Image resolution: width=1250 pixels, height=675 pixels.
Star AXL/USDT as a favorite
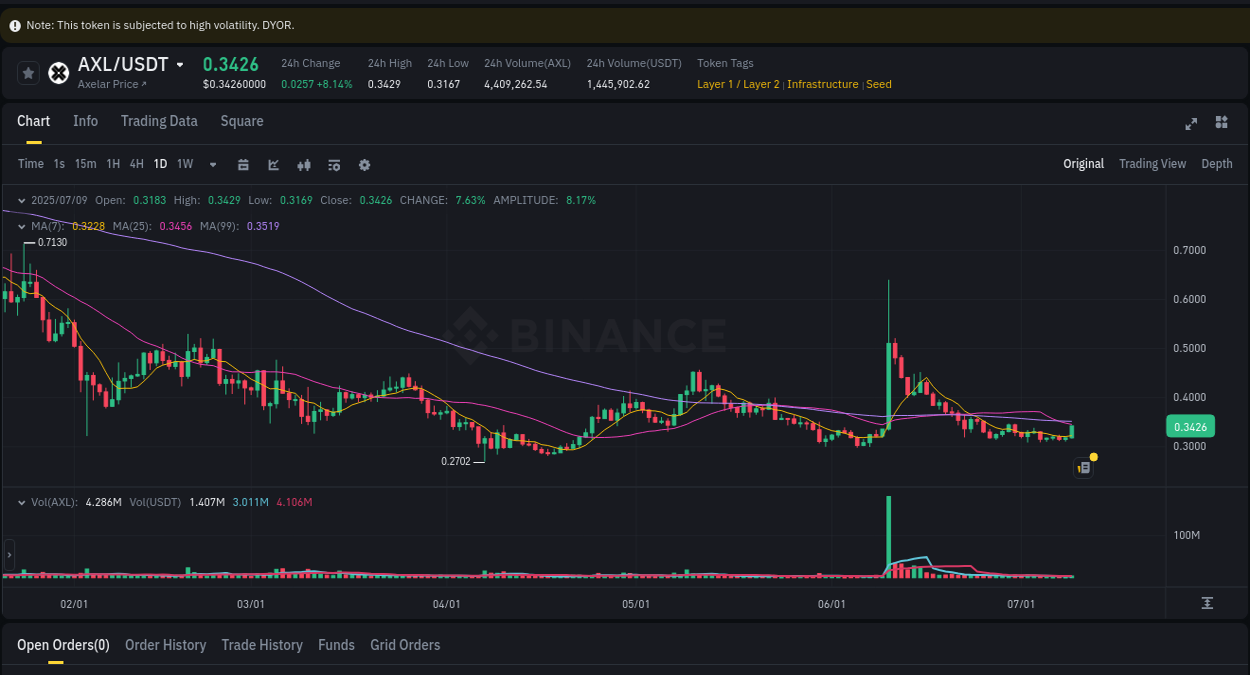[28, 72]
